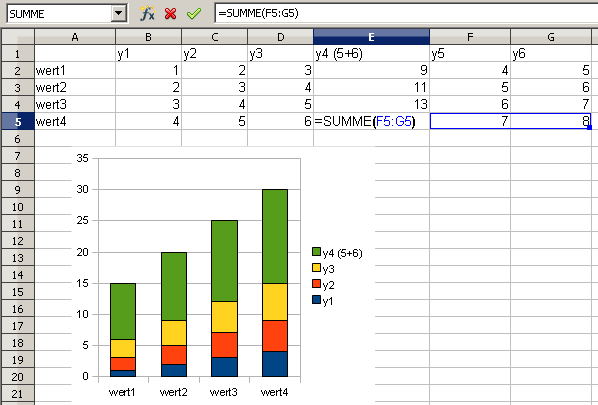598x405 pixels.
Task: Select row 4 header
Action: (18, 104)
